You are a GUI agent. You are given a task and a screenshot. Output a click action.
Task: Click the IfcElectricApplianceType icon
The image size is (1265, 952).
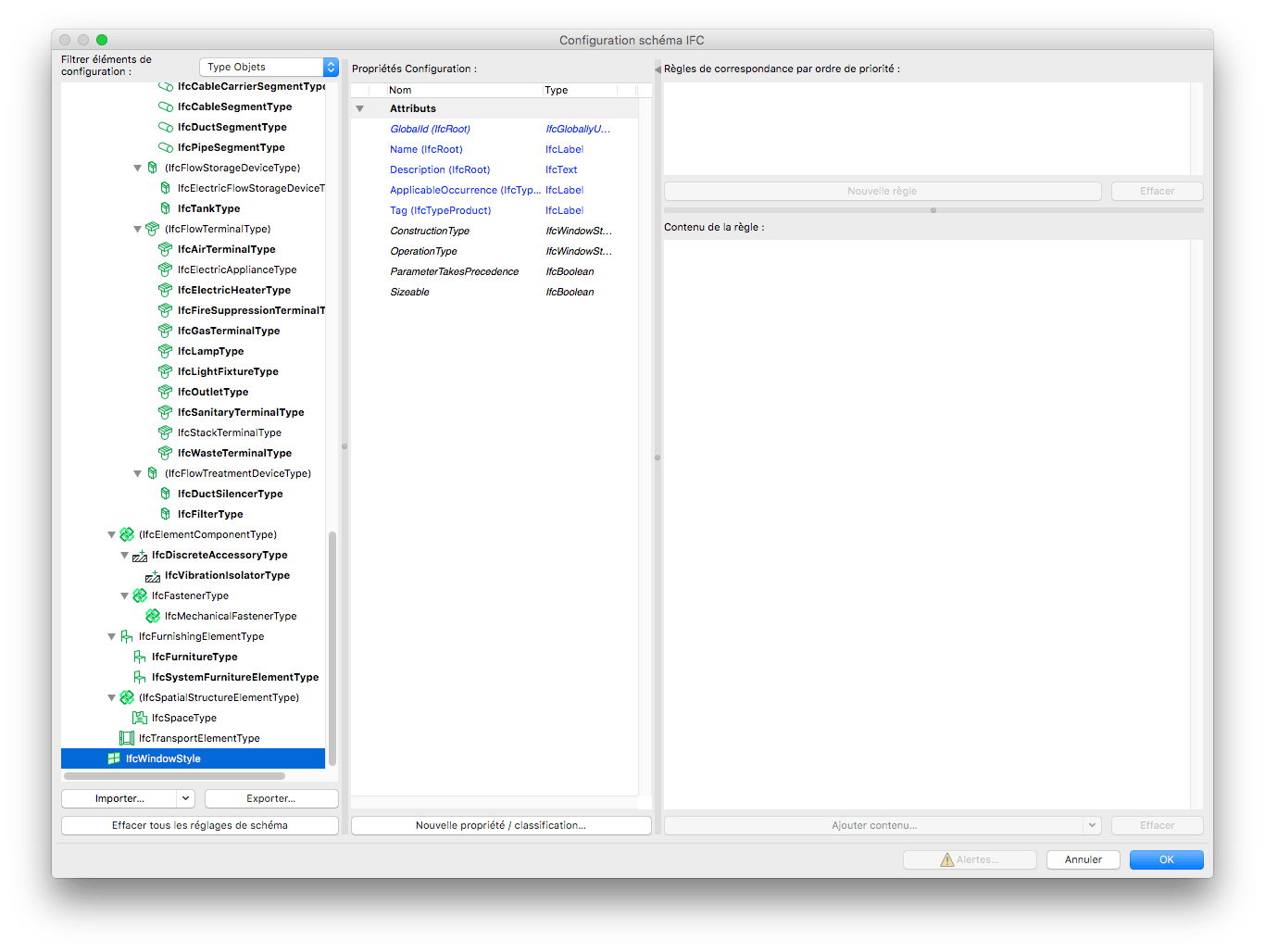point(166,269)
